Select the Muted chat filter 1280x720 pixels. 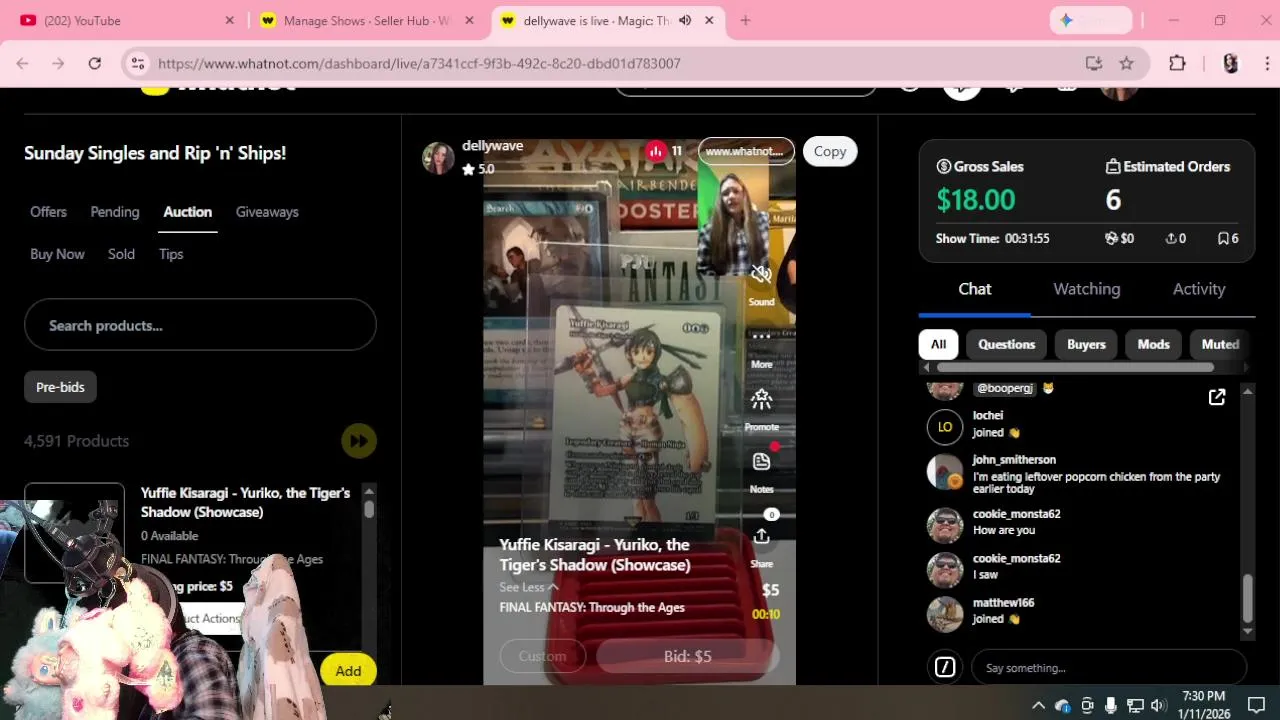pyautogui.click(x=1220, y=344)
